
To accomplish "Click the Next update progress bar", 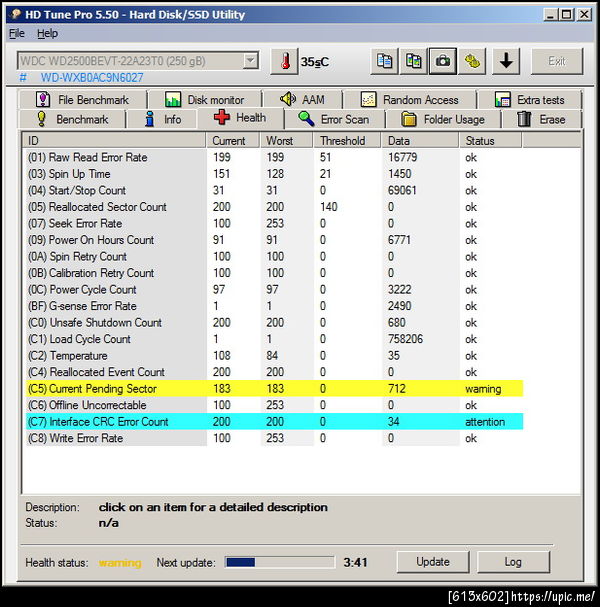I will pyautogui.click(x=280, y=562).
